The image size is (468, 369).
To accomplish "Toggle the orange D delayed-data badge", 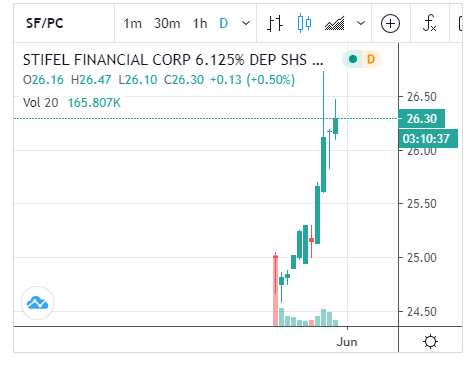I will 371,59.
